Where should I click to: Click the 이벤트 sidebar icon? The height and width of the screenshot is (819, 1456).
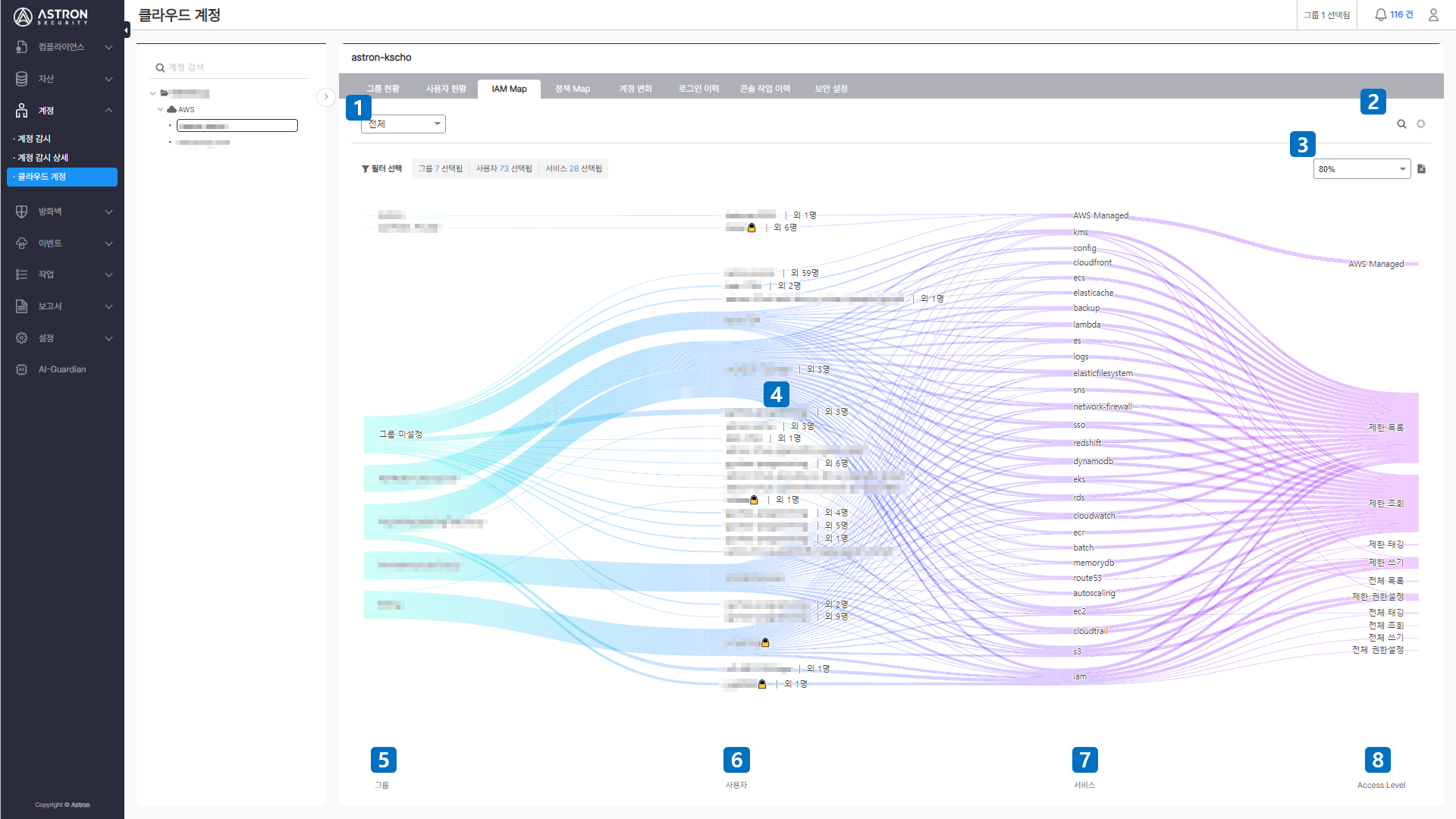[22, 243]
